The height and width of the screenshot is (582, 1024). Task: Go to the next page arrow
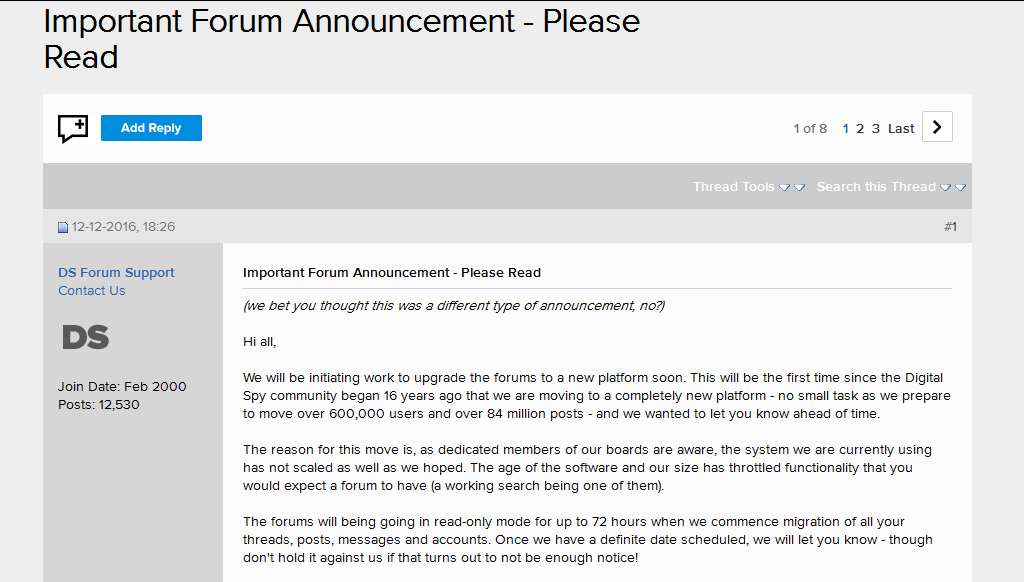[x=937, y=127]
